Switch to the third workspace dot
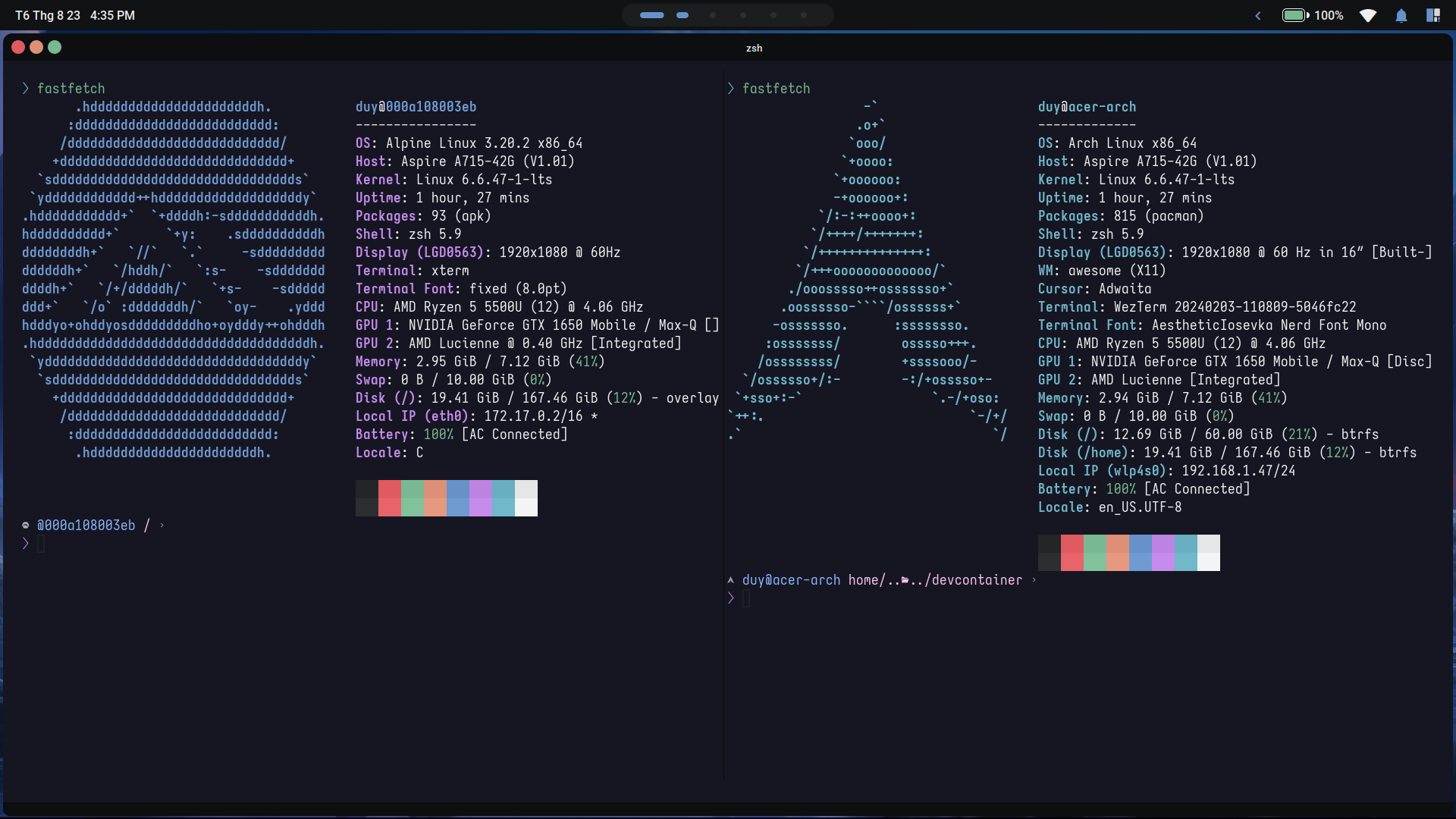 click(x=713, y=15)
